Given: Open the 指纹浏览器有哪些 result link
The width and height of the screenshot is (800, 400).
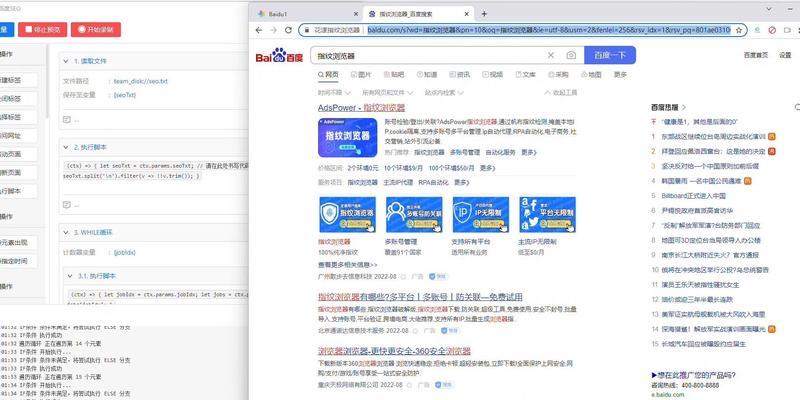Looking at the screenshot, I should [420, 297].
